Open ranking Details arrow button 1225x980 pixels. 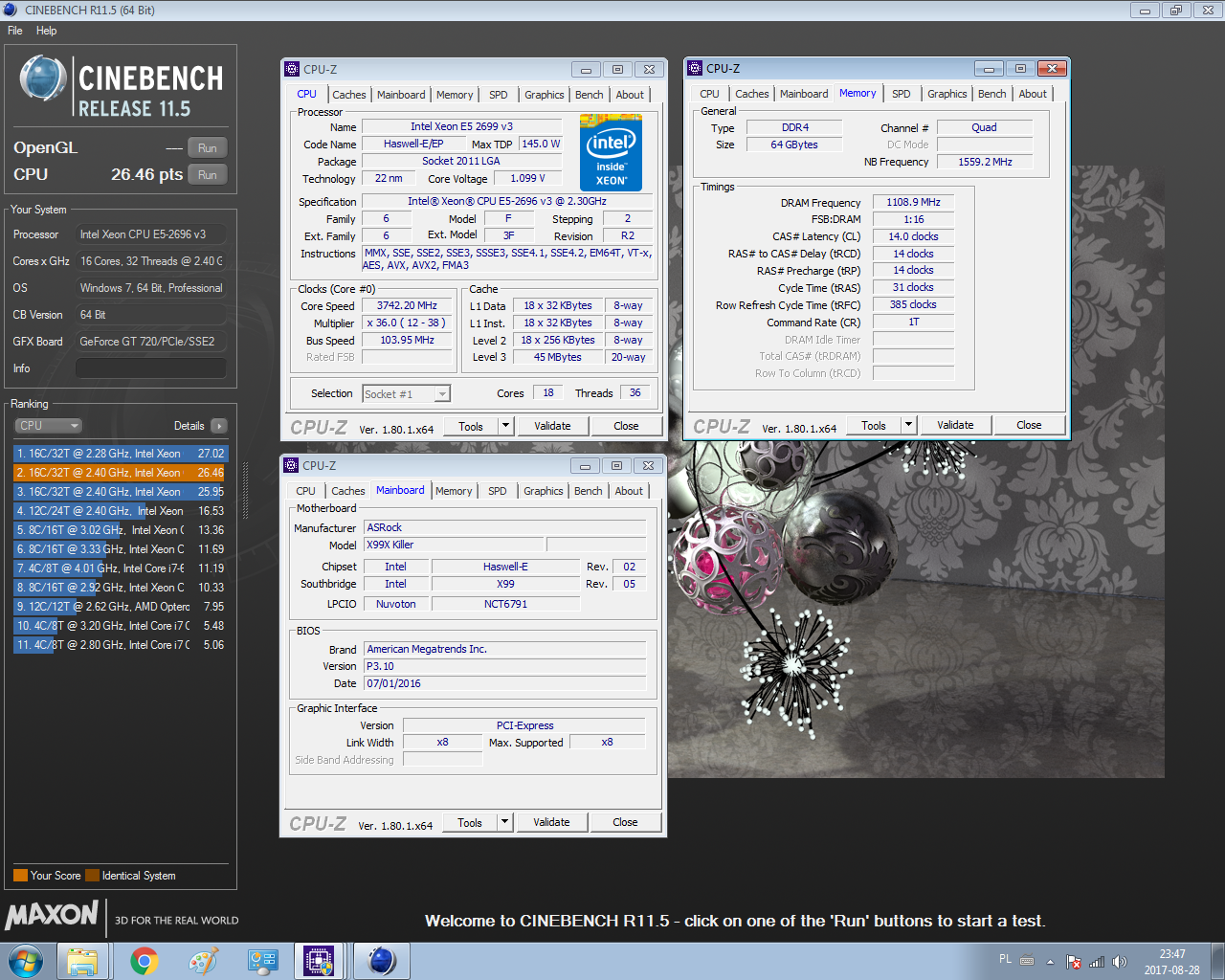[x=219, y=426]
